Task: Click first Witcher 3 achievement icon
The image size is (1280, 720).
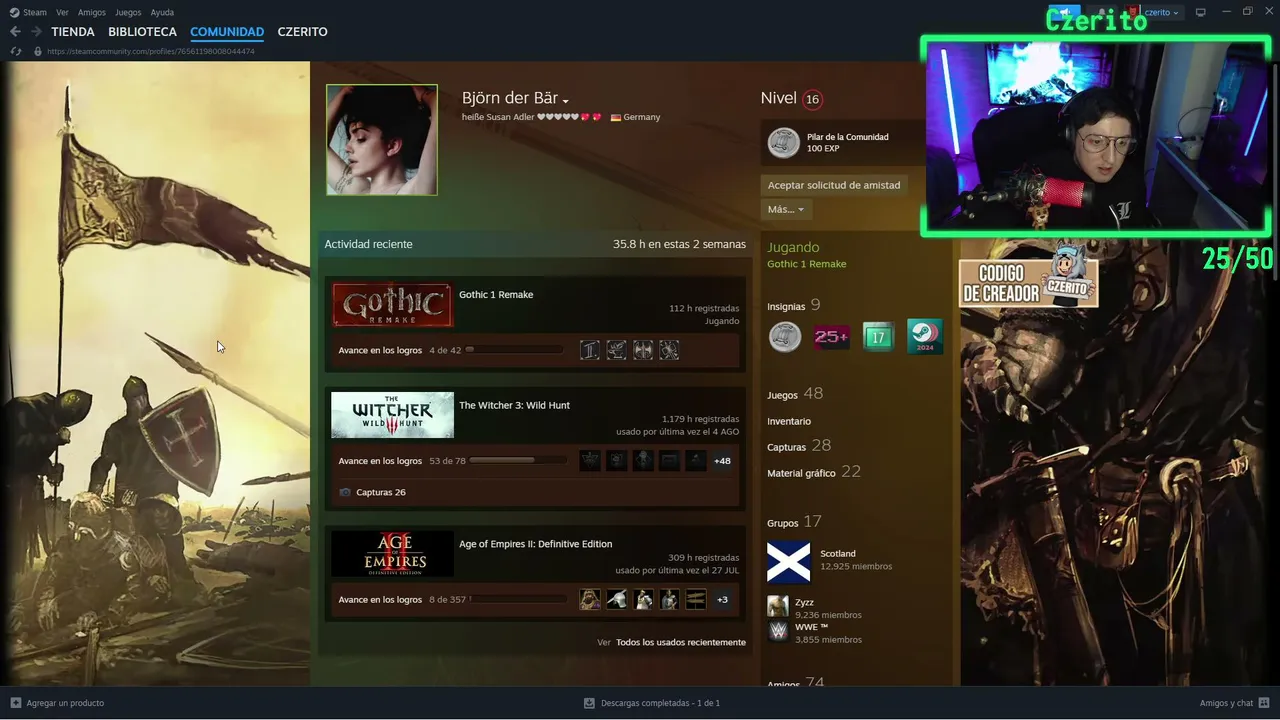Action: [590, 461]
